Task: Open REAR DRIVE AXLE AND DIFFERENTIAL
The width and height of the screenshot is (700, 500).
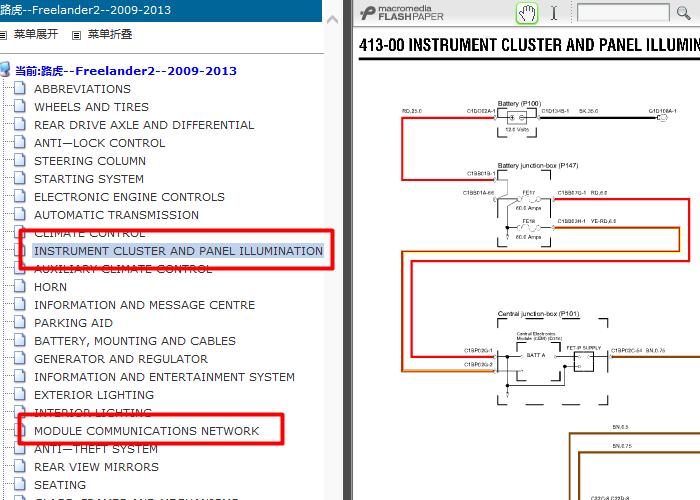Action: (144, 125)
